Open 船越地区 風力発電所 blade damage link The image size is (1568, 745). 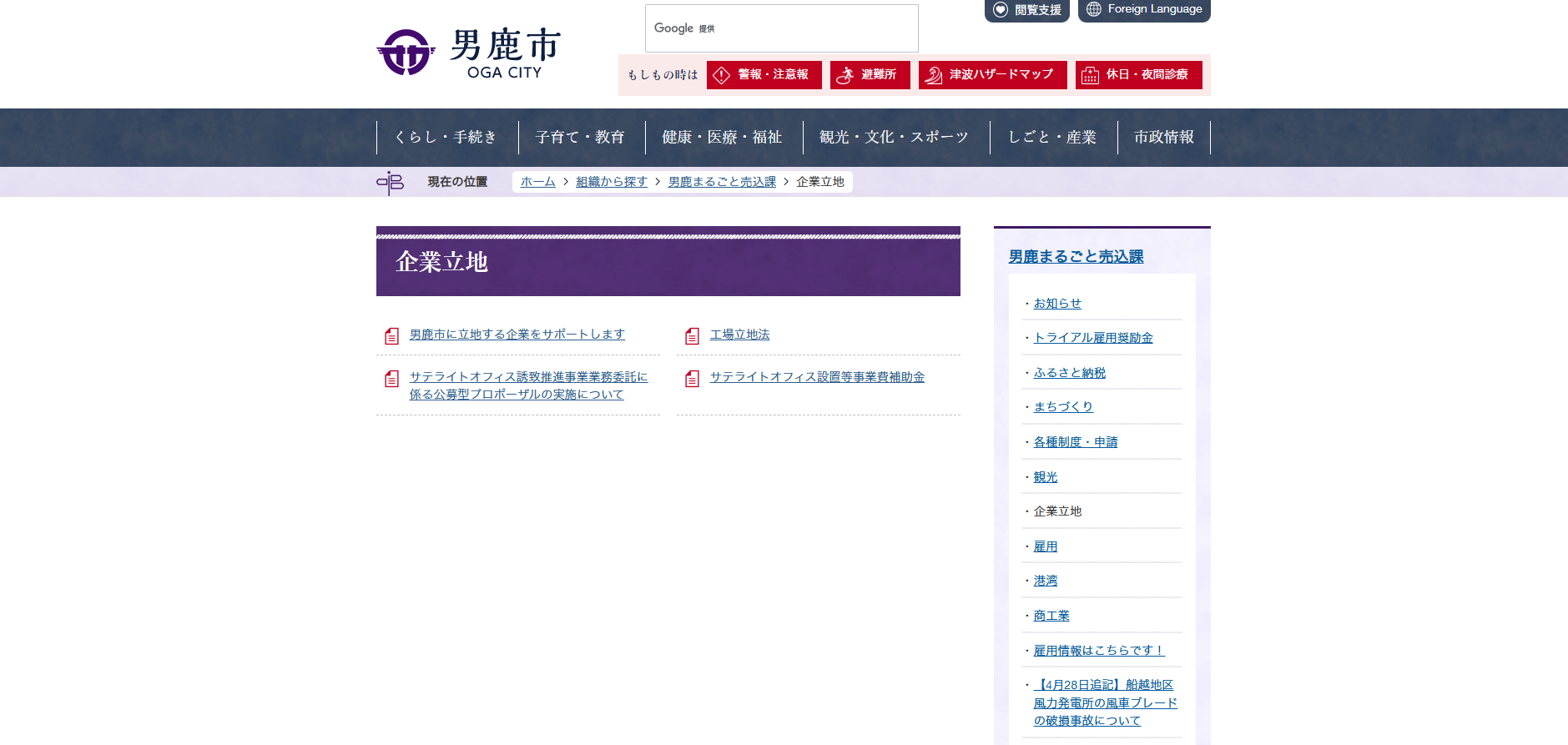(x=1106, y=702)
